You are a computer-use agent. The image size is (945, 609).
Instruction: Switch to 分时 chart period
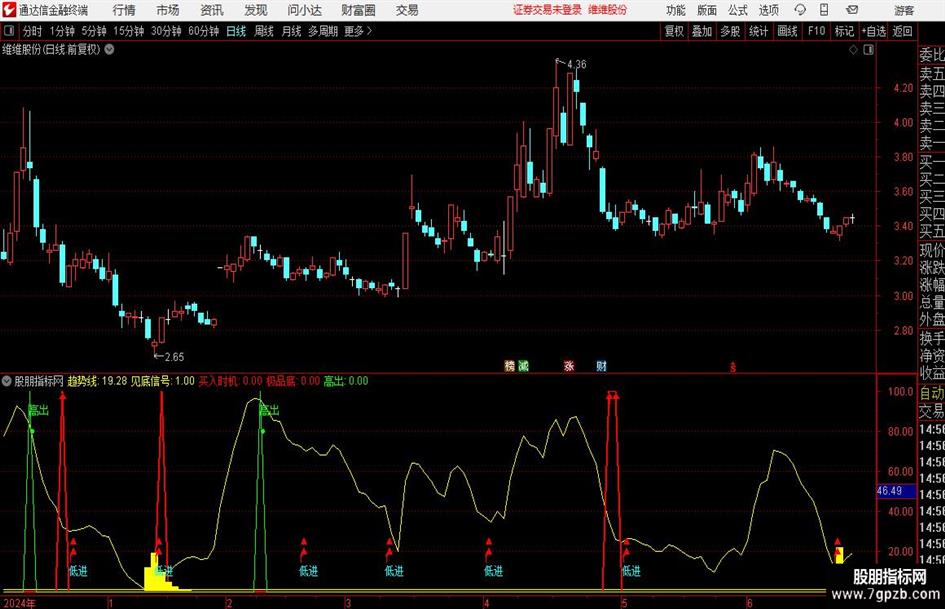pos(33,31)
